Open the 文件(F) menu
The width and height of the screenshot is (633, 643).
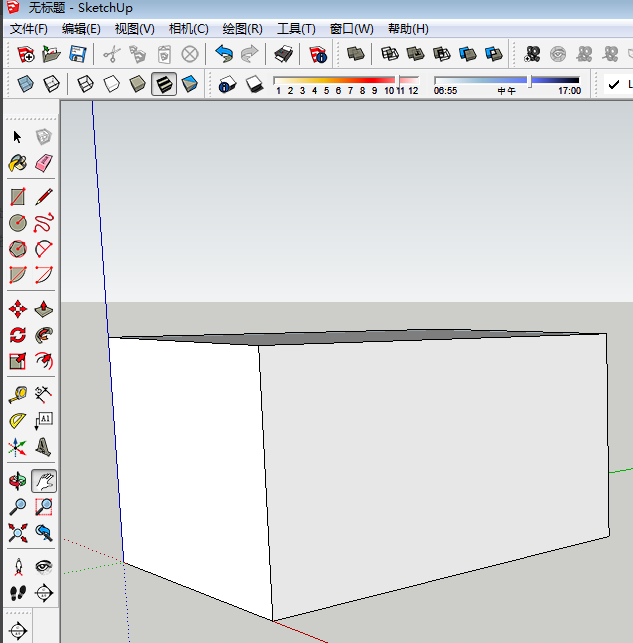[29, 29]
